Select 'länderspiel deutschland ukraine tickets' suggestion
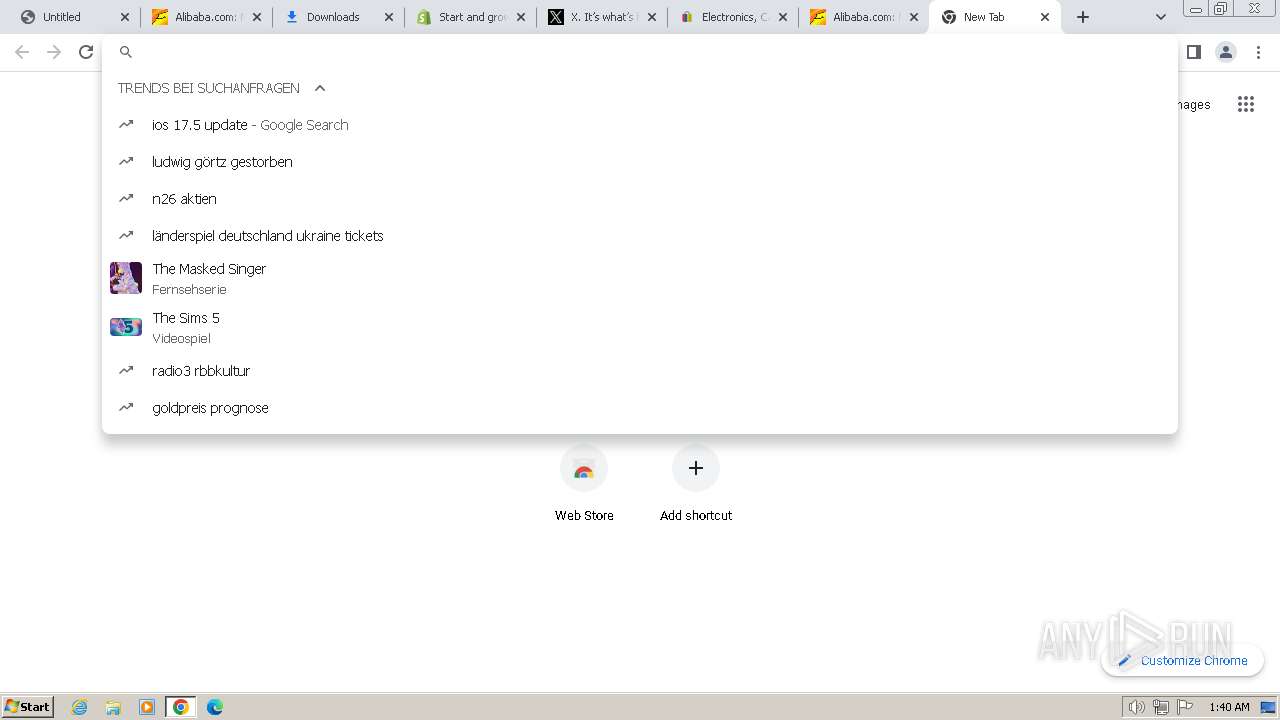The width and height of the screenshot is (1280, 720). click(640, 236)
